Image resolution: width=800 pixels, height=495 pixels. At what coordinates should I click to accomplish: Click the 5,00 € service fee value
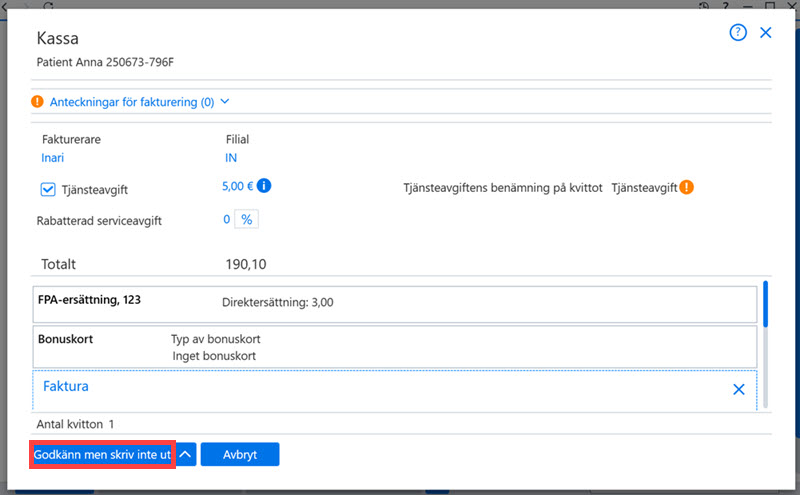237,186
